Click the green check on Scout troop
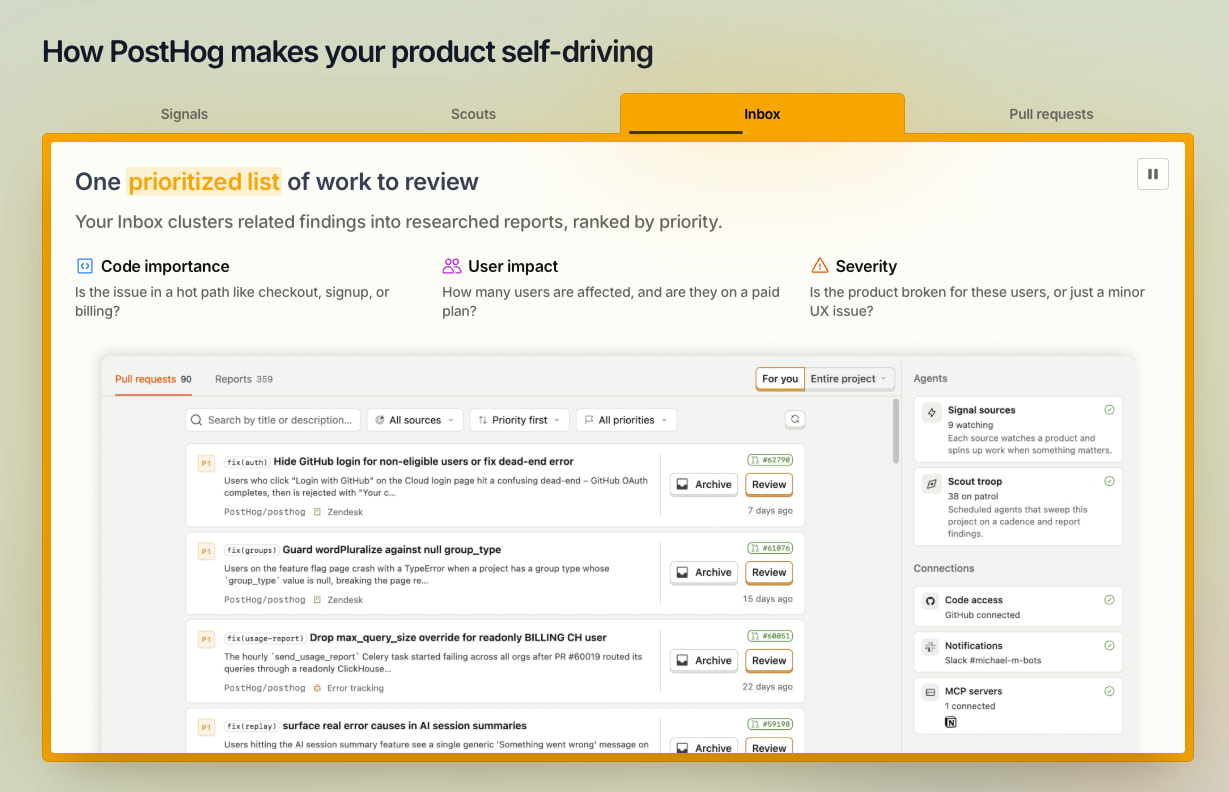The height and width of the screenshot is (792, 1229). (x=1109, y=481)
